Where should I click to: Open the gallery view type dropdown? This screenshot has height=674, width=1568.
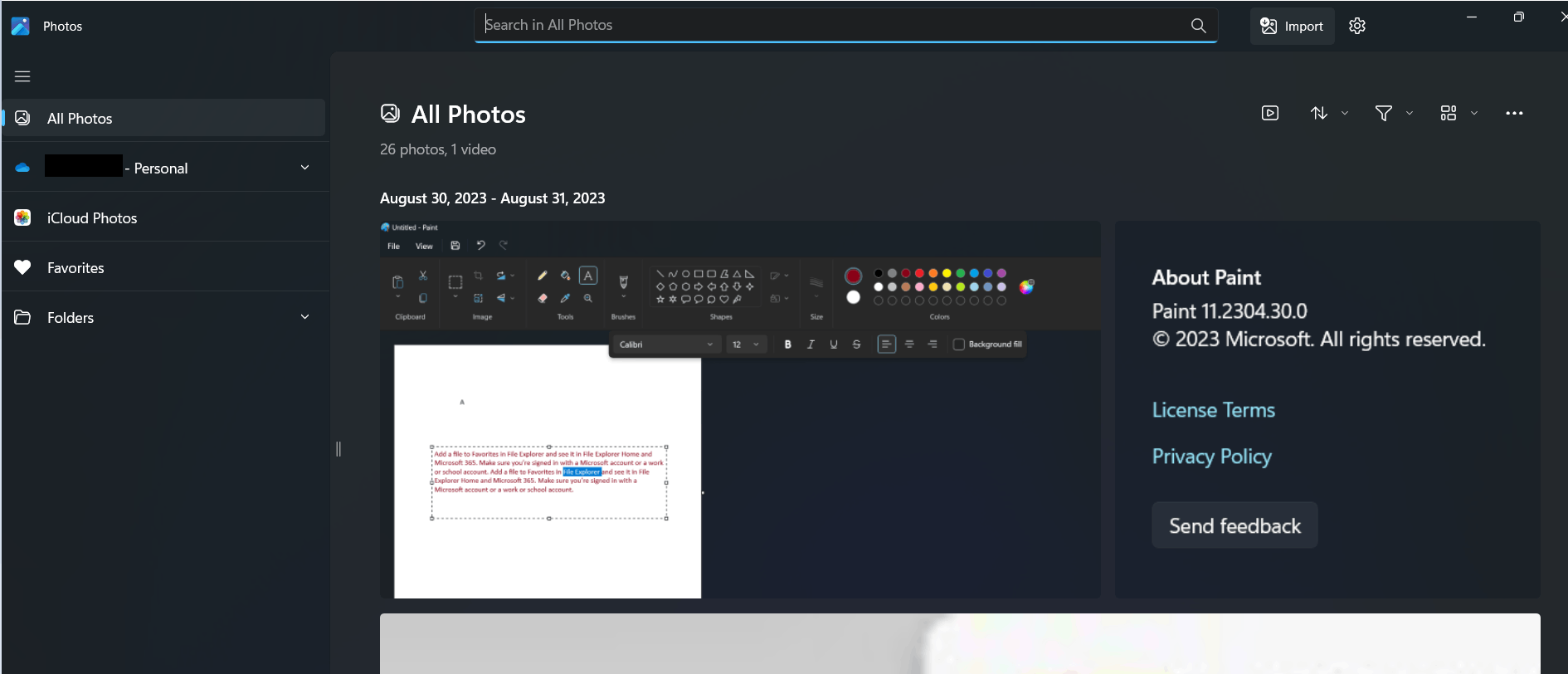(1458, 113)
